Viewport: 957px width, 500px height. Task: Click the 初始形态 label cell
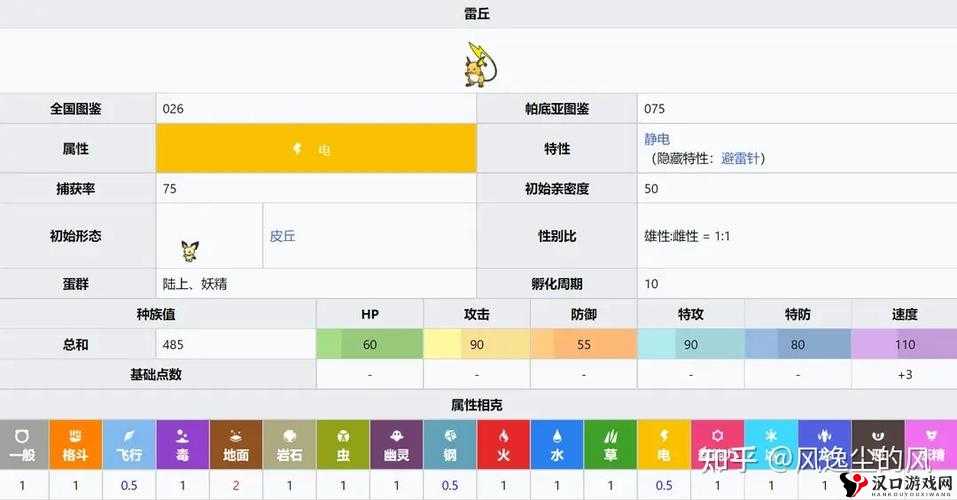tap(78, 236)
